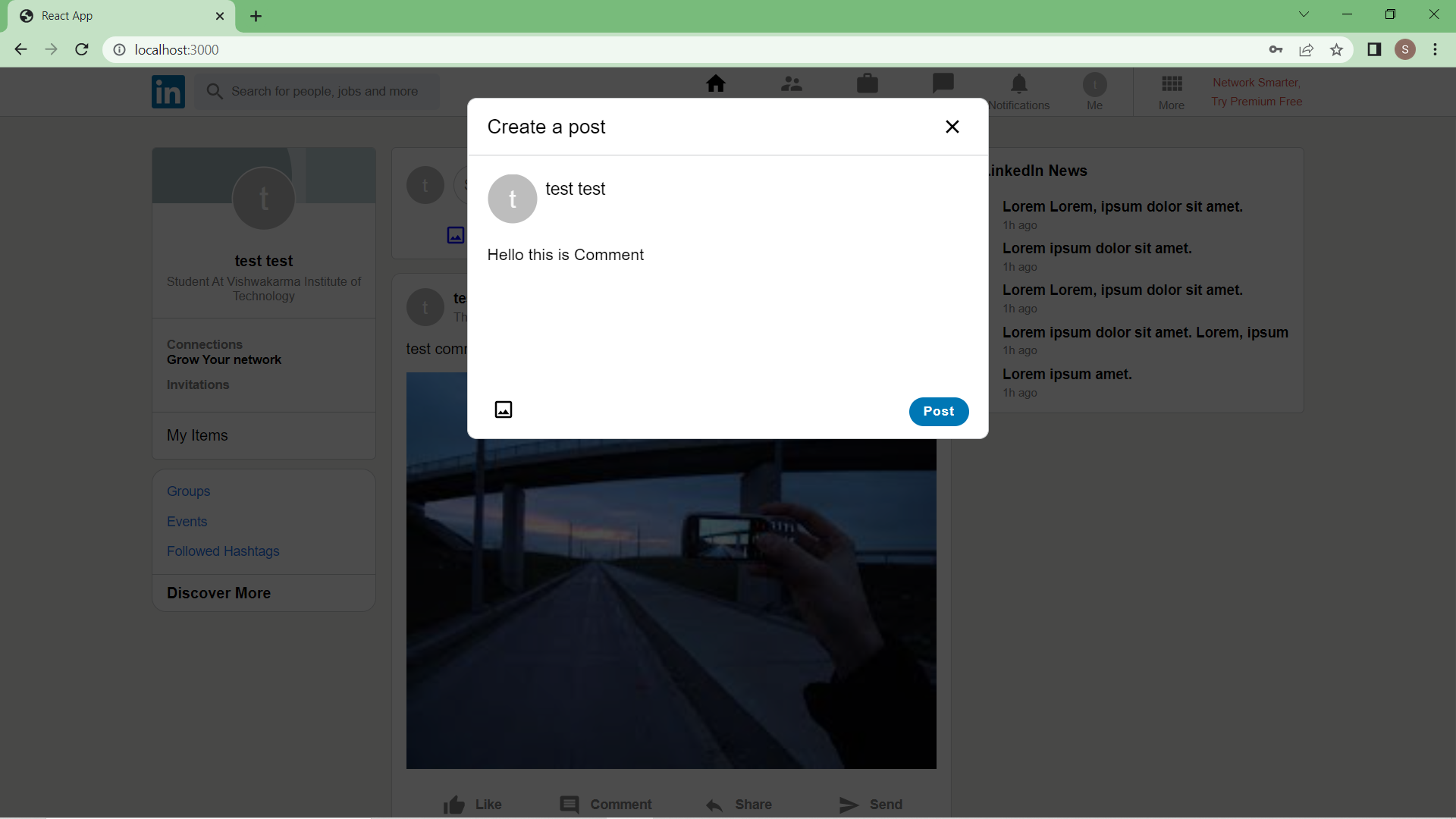Open the Home feed icon

pyautogui.click(x=716, y=83)
